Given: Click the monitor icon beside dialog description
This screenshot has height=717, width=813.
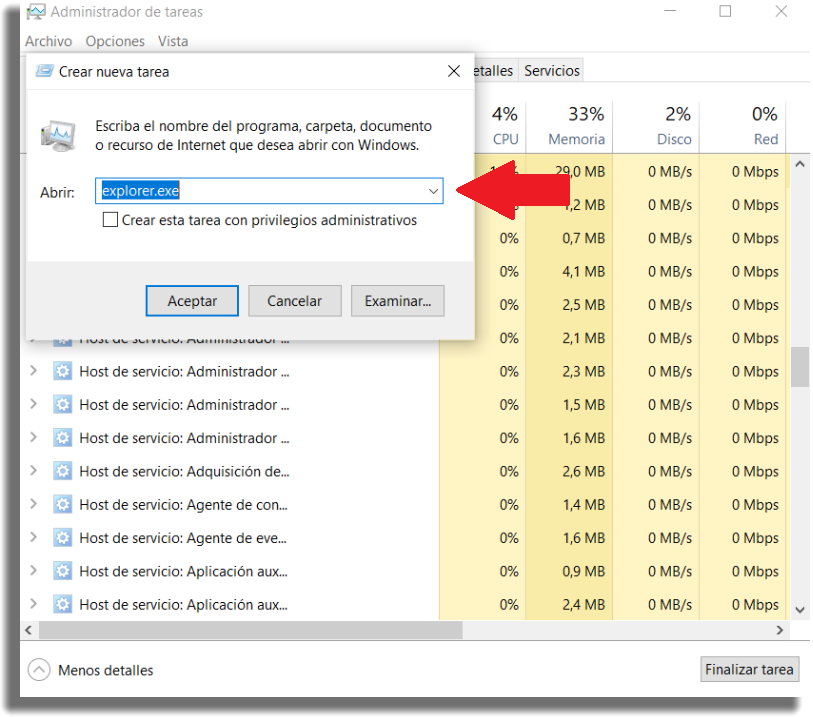Looking at the screenshot, I should click(59, 136).
